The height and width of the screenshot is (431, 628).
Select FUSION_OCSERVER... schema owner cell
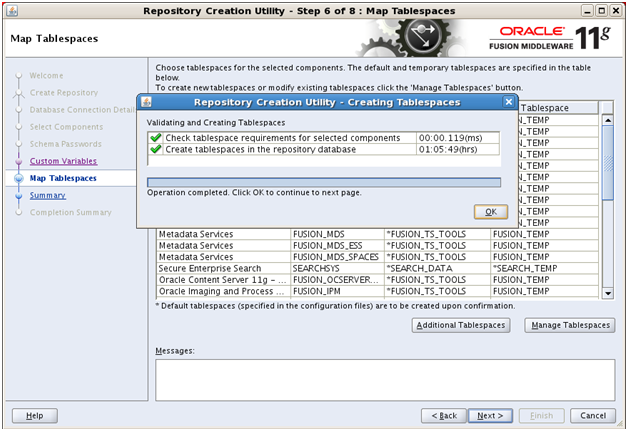(337, 280)
